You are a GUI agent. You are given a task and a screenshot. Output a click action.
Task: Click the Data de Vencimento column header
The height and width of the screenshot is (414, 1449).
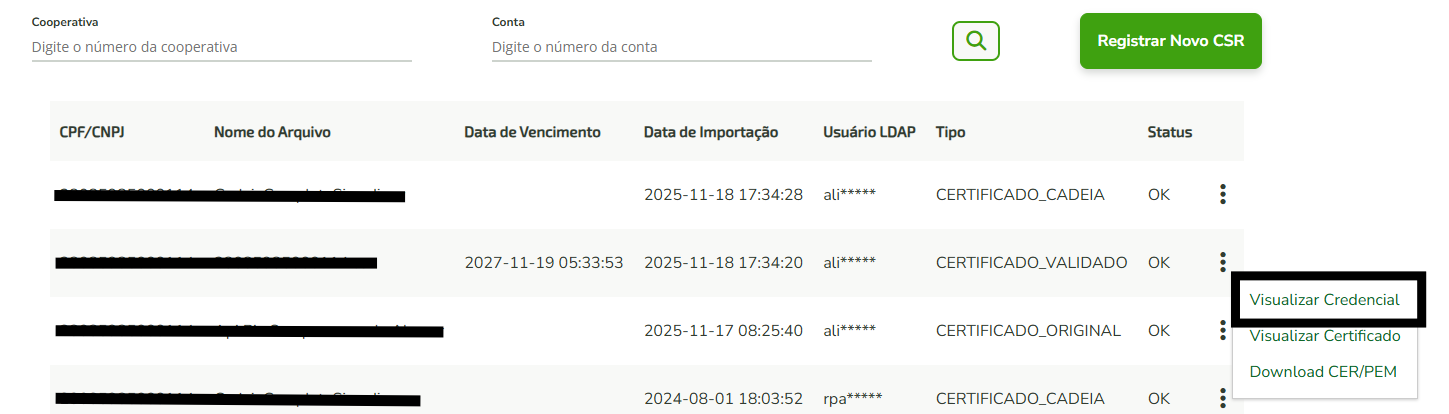pos(532,132)
